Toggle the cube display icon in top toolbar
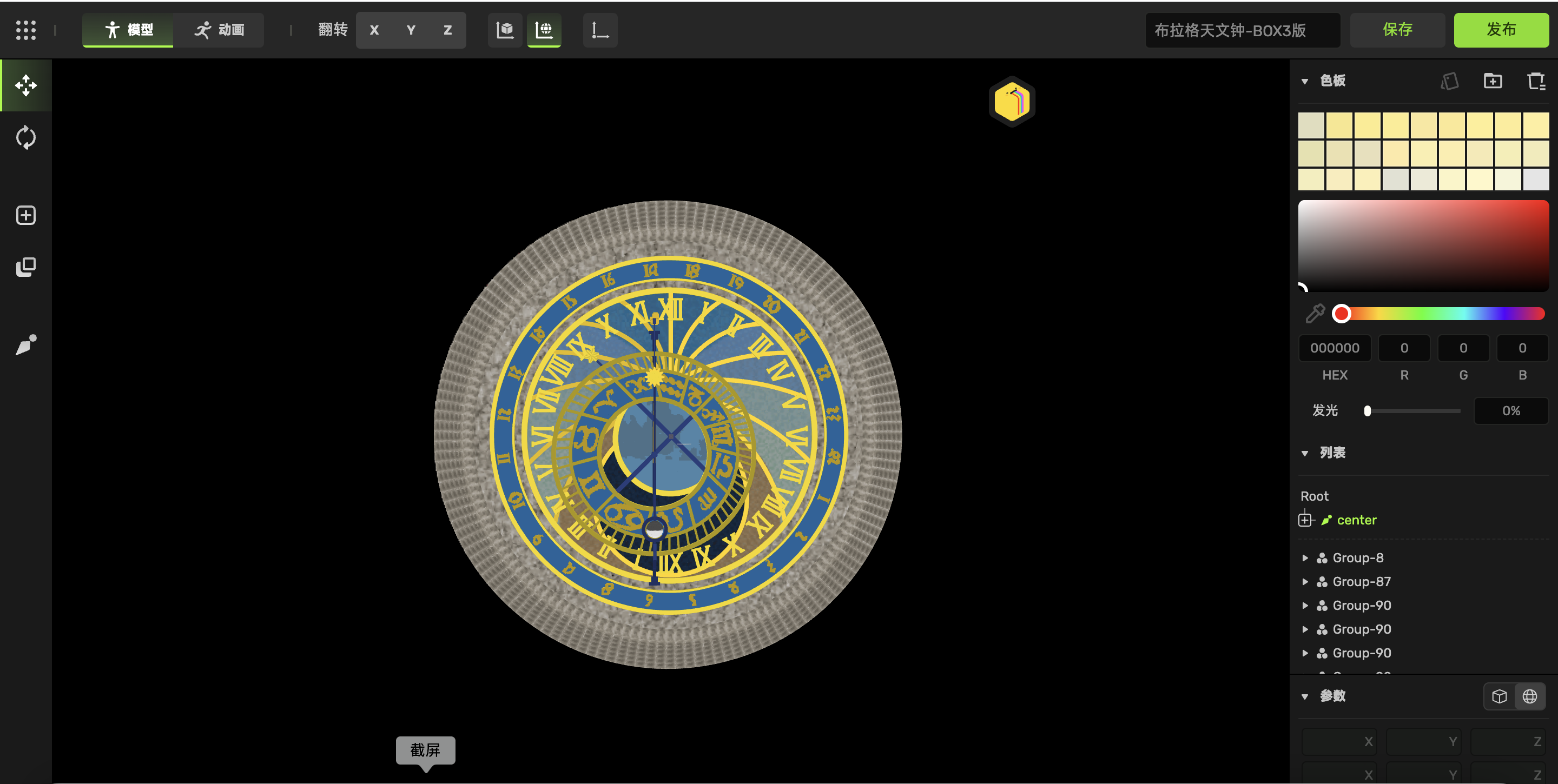This screenshot has height=784, width=1558. click(505, 30)
